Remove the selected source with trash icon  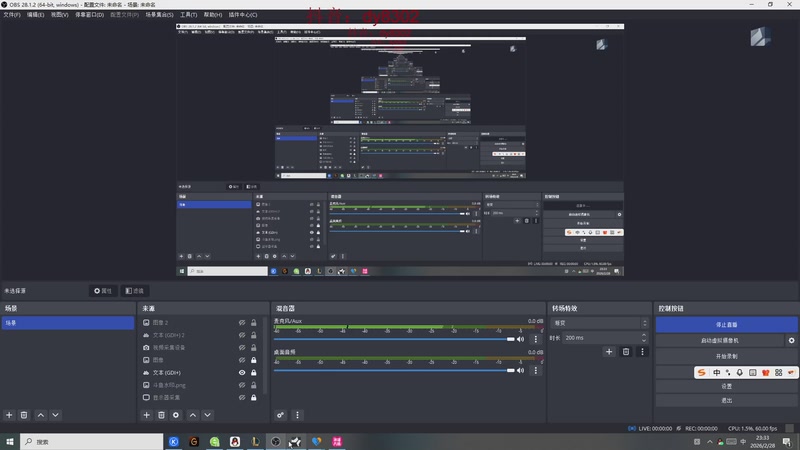[161, 415]
